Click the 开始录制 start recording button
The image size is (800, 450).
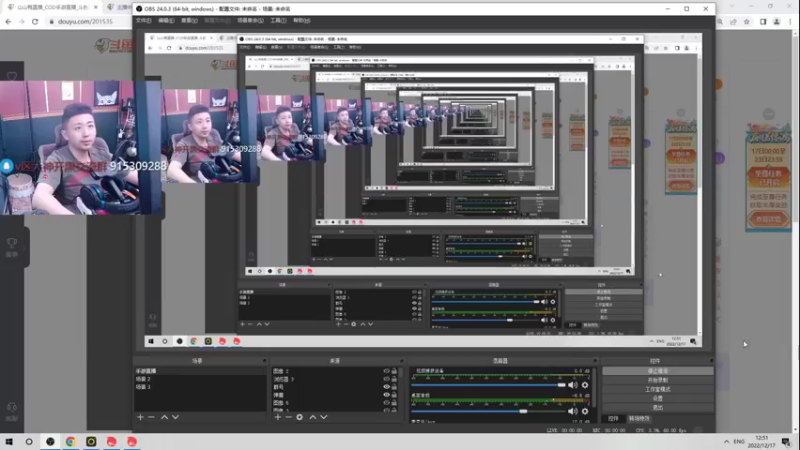[658, 380]
